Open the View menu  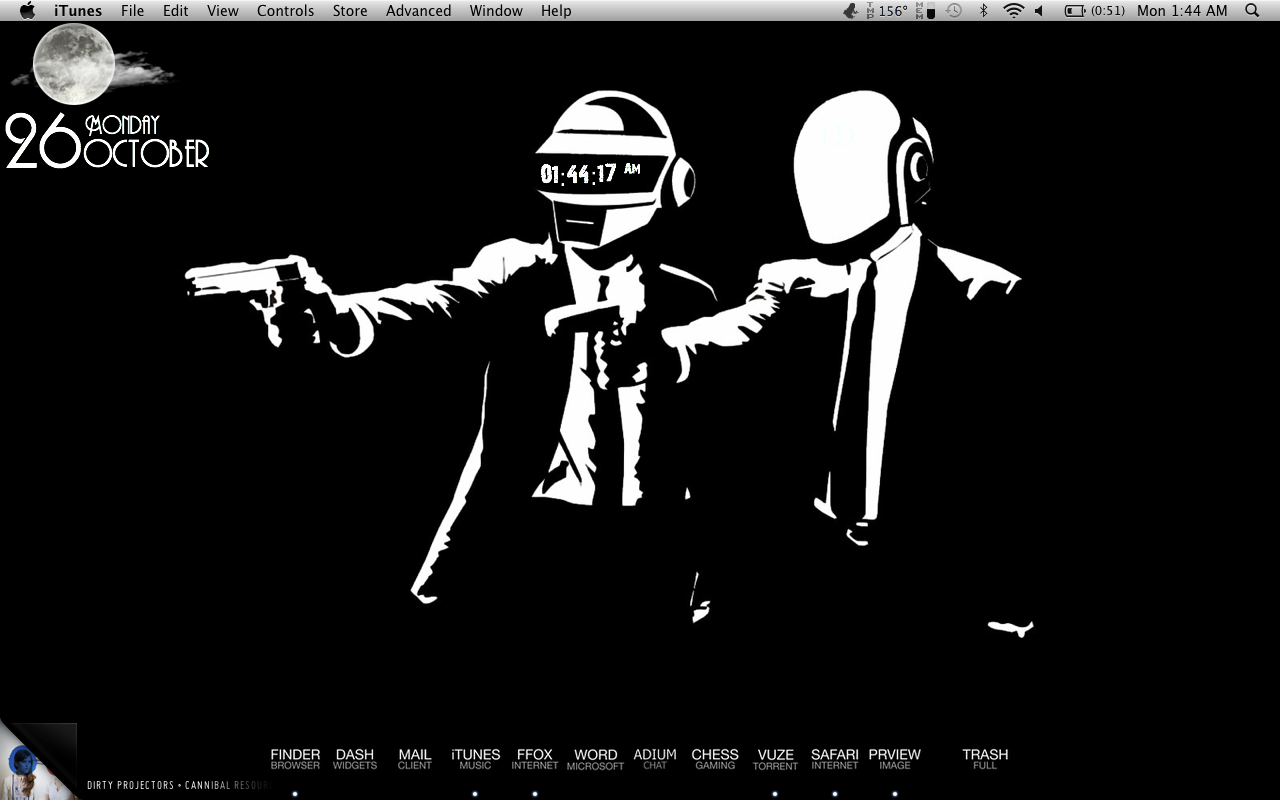(x=223, y=10)
